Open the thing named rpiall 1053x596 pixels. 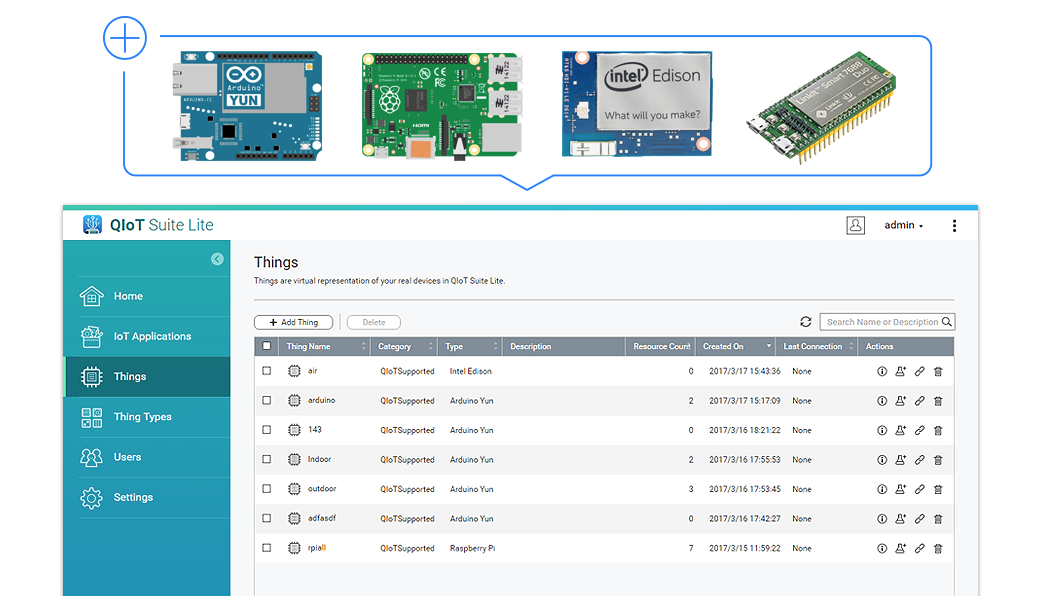point(316,548)
